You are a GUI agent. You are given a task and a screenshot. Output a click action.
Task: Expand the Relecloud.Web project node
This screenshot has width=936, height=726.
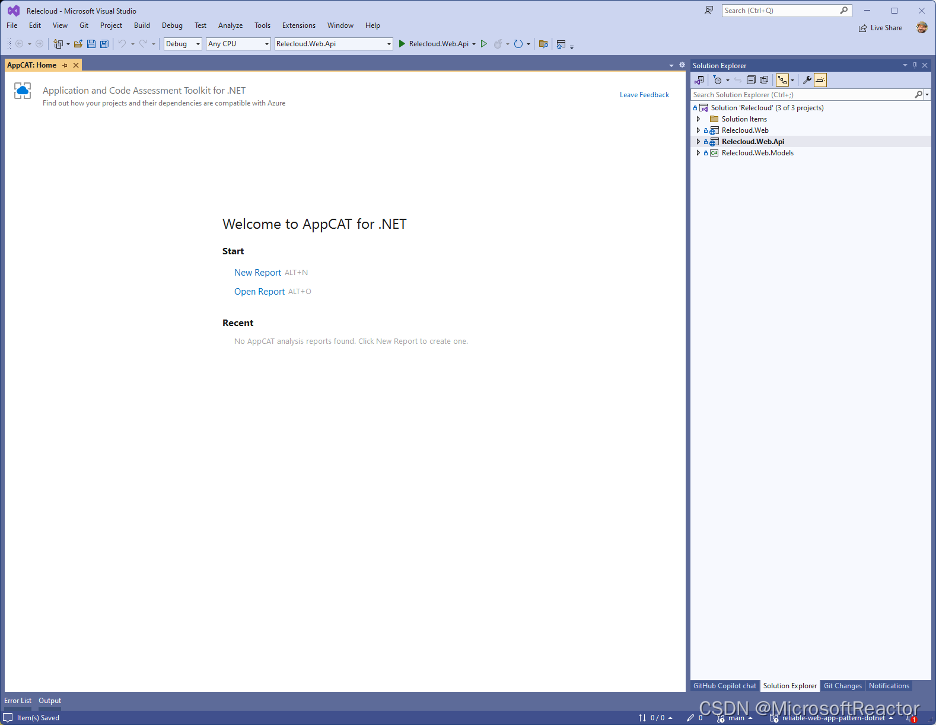click(x=698, y=130)
